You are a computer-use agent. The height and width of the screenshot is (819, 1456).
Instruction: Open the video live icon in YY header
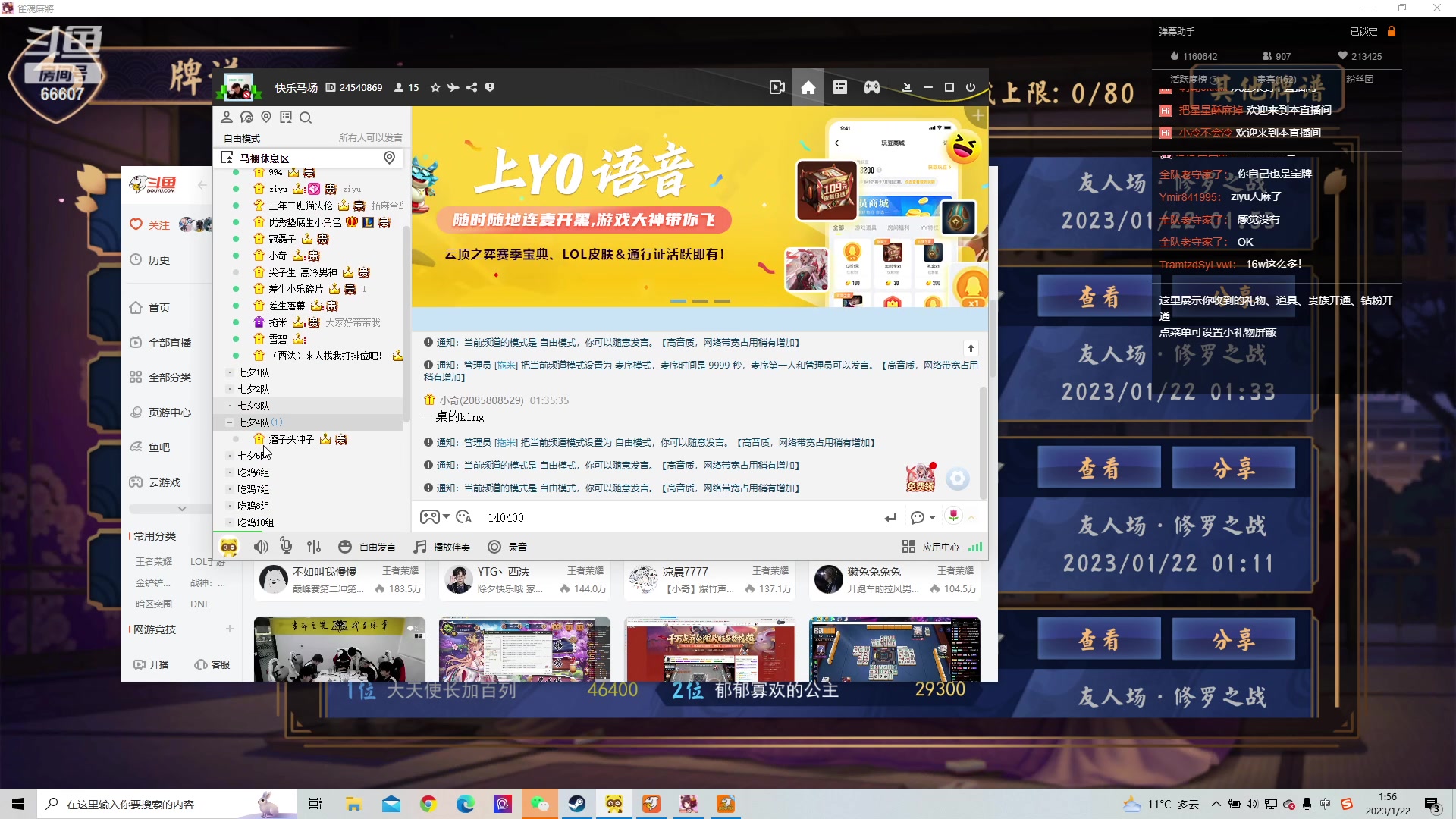pos(777,87)
